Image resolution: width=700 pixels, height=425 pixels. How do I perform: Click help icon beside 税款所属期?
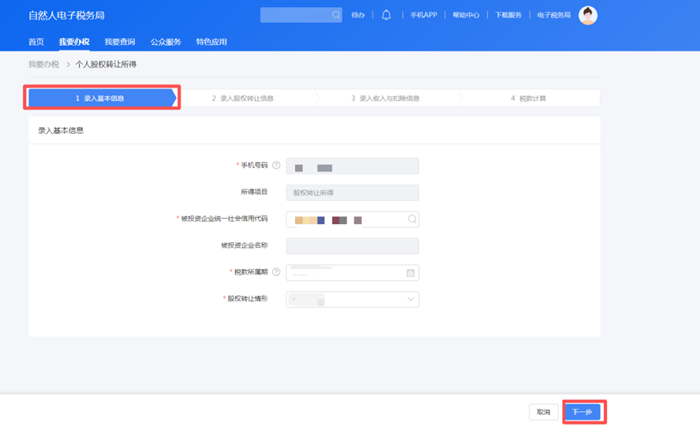[x=276, y=272]
